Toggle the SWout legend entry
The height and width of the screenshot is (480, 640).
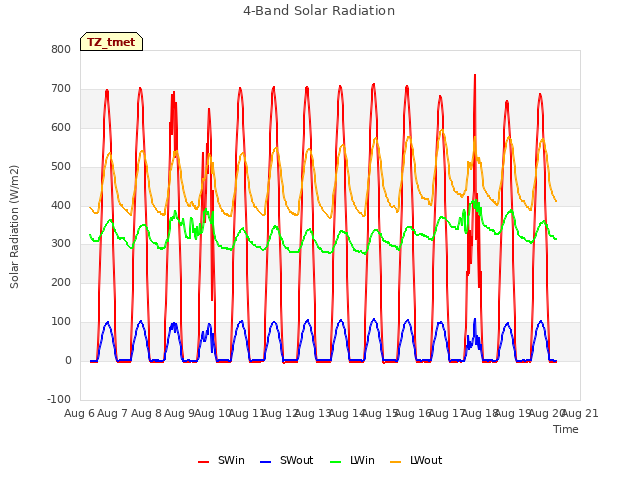[x=287, y=460]
